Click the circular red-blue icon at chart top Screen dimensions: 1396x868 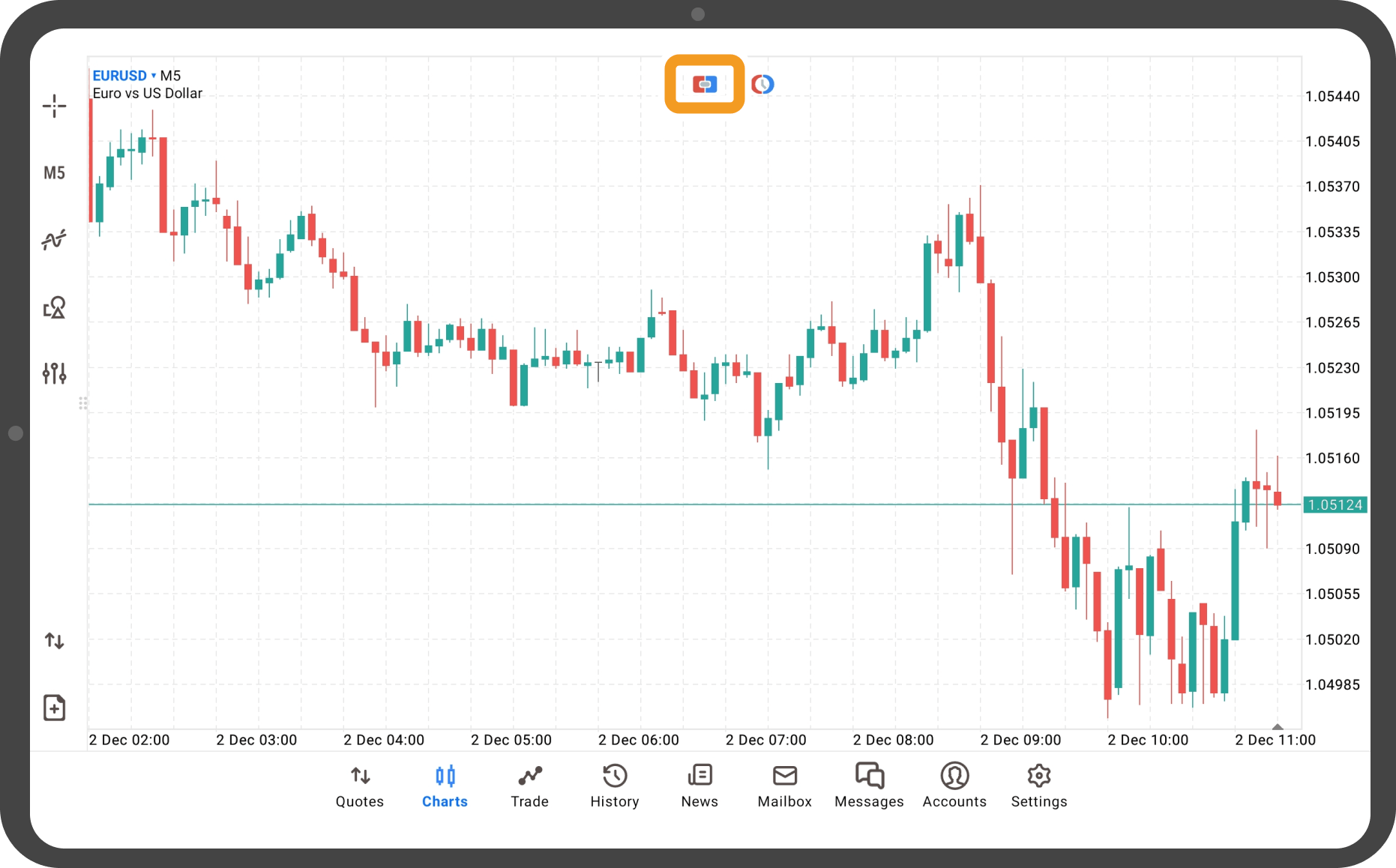coord(762,84)
